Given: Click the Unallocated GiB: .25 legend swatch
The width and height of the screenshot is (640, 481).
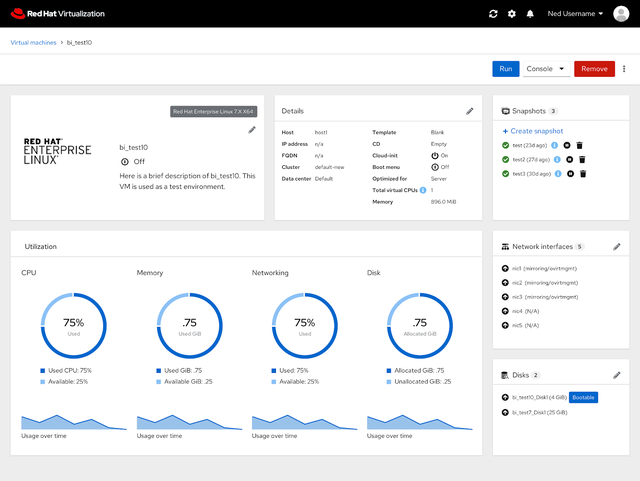Looking at the screenshot, I should (389, 382).
